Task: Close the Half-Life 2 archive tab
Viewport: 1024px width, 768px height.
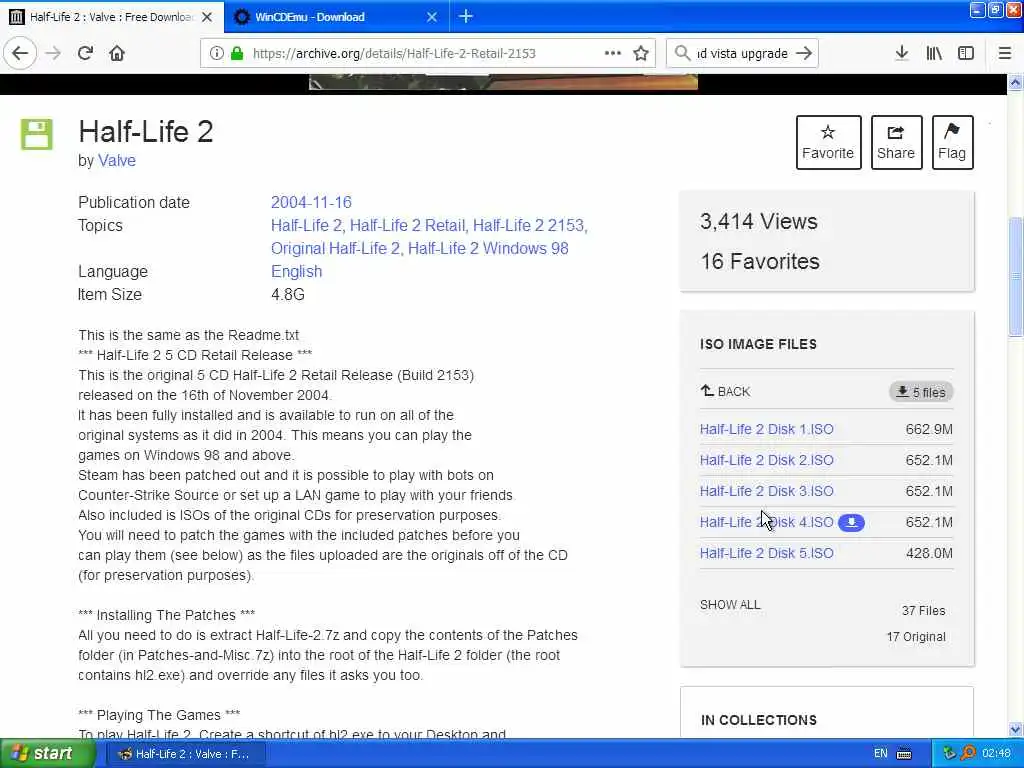Action: point(207,17)
